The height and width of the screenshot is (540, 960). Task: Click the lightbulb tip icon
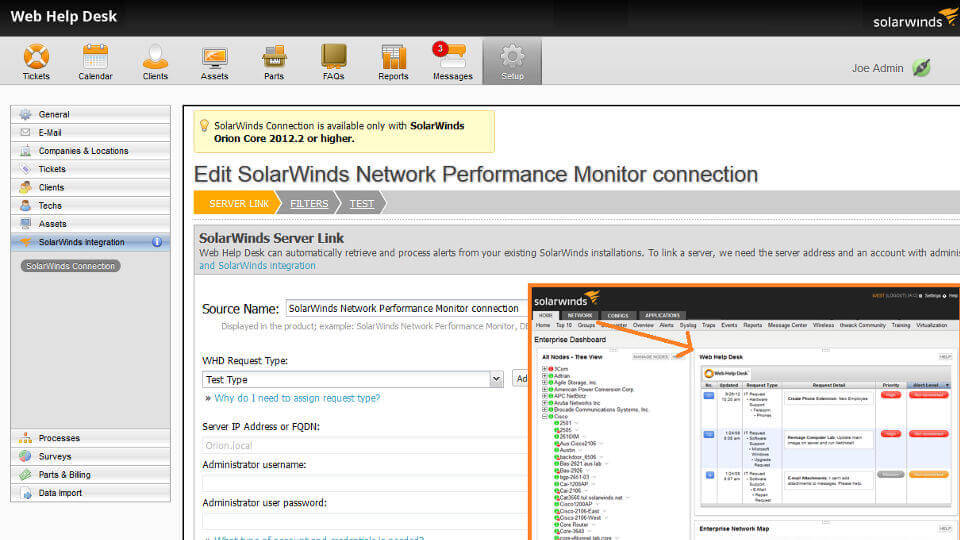204,126
